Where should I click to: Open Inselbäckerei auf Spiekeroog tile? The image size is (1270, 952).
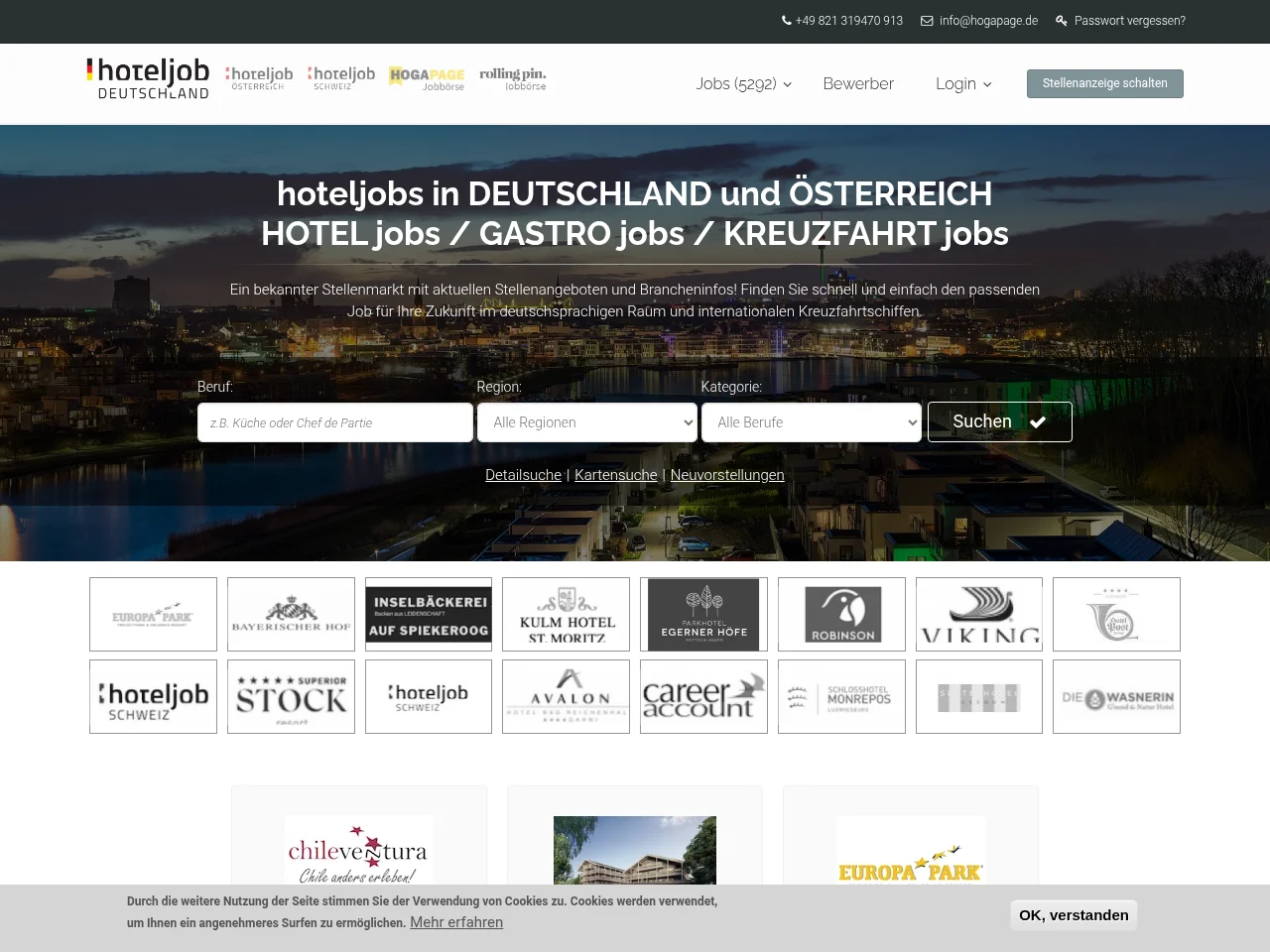click(429, 615)
